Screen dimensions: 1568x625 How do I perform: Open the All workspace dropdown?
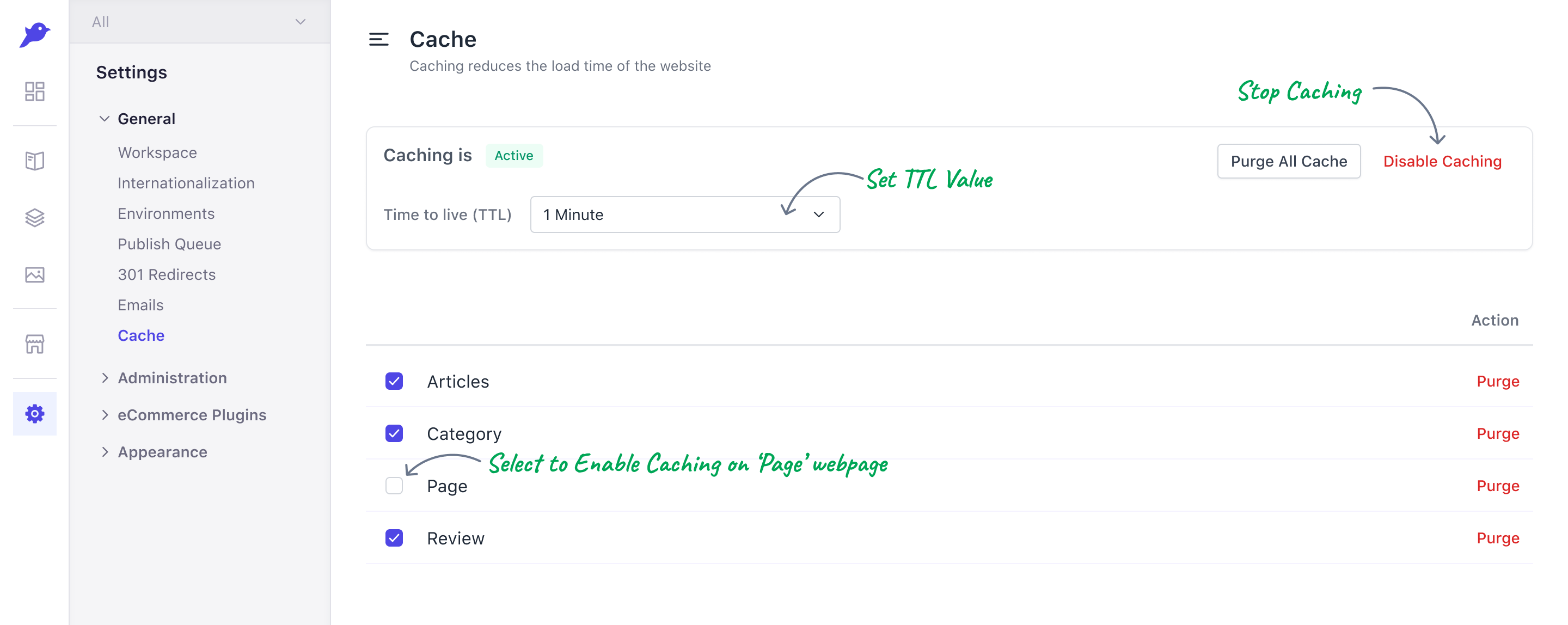(x=200, y=22)
